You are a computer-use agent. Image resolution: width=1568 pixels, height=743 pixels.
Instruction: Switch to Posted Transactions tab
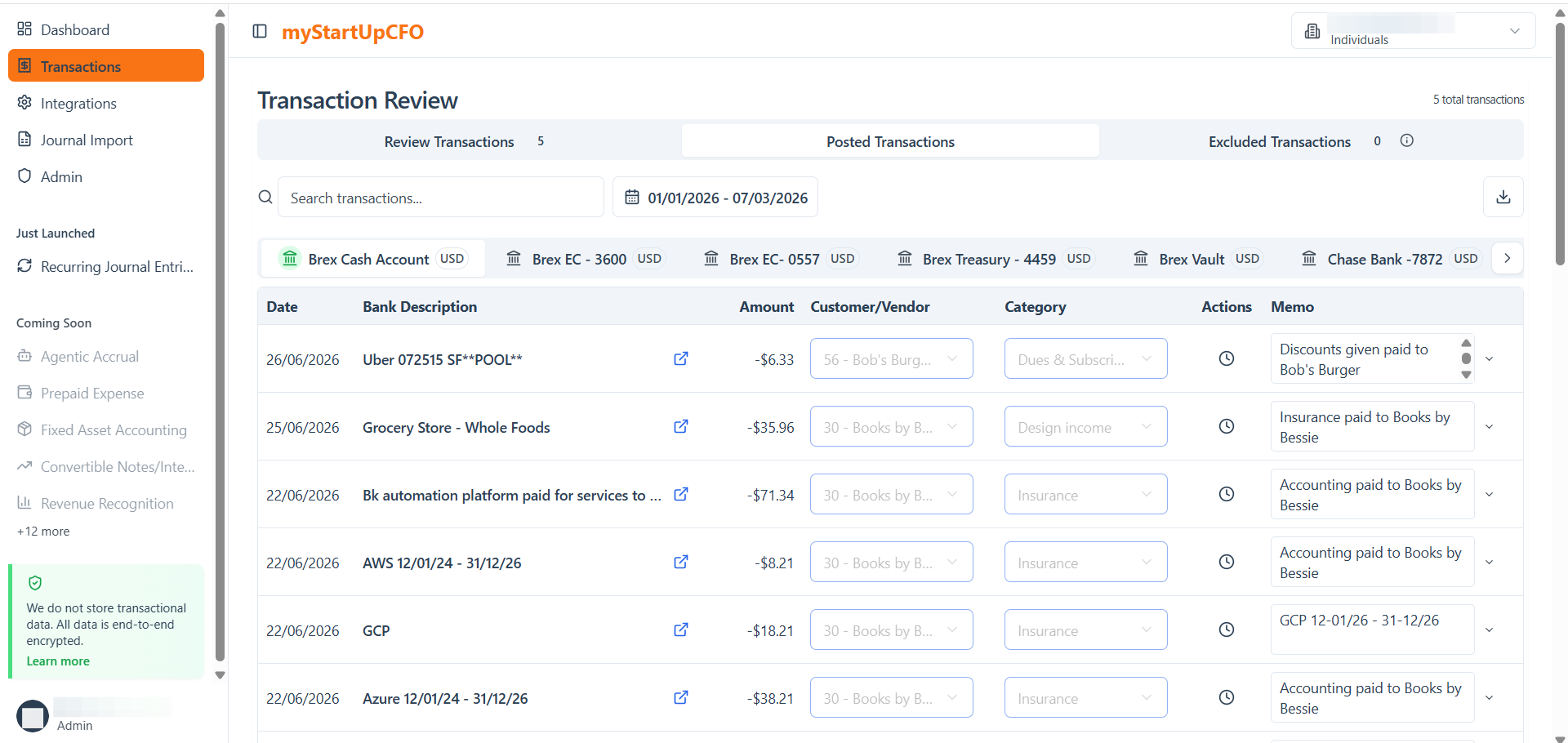pyautogui.click(x=890, y=141)
